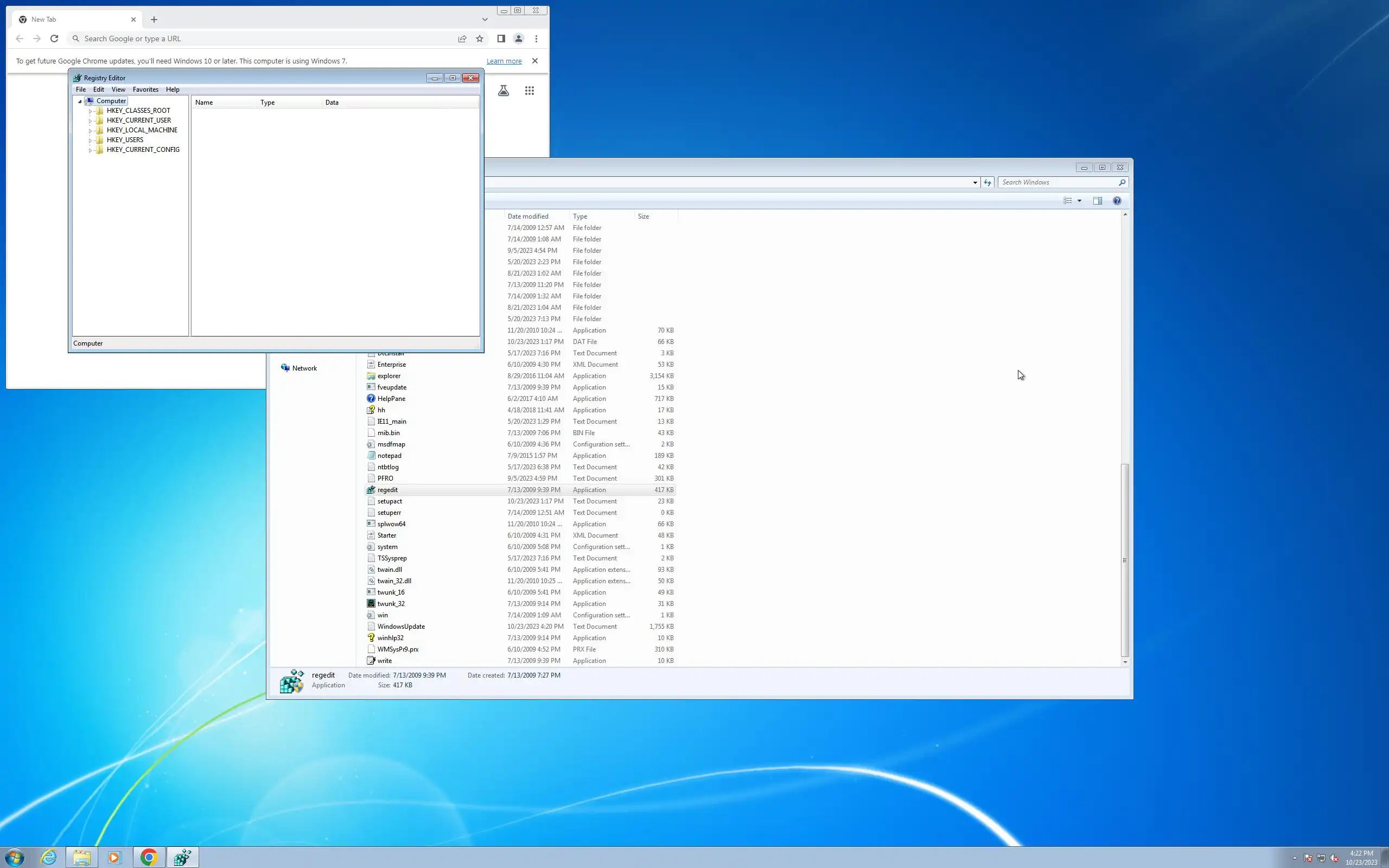Reload the Chrome page

tap(54, 39)
